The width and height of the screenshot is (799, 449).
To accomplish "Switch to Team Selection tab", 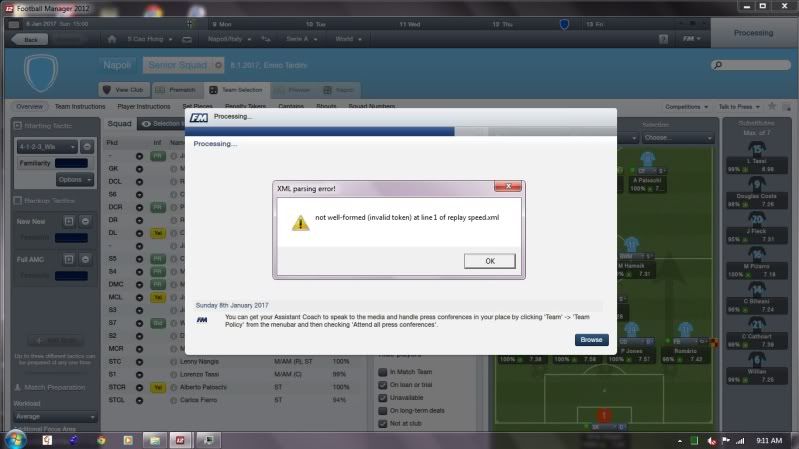I will [236, 90].
